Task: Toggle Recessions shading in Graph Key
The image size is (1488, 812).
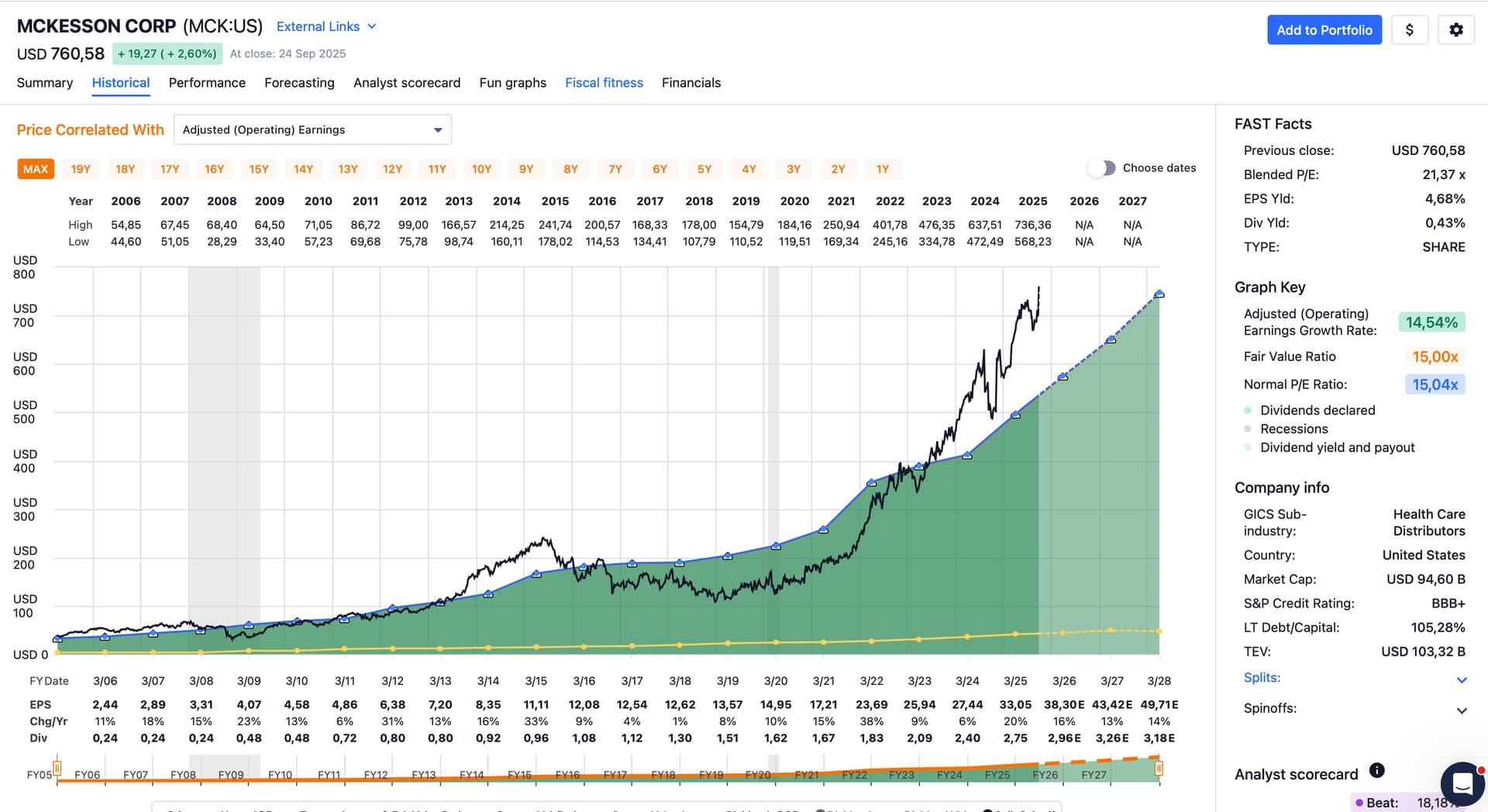Action: 1293,429
